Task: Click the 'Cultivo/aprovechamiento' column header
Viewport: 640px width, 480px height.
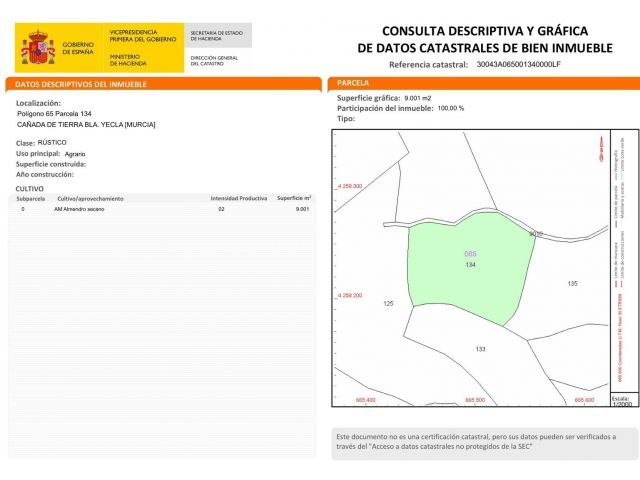Action: (90, 199)
